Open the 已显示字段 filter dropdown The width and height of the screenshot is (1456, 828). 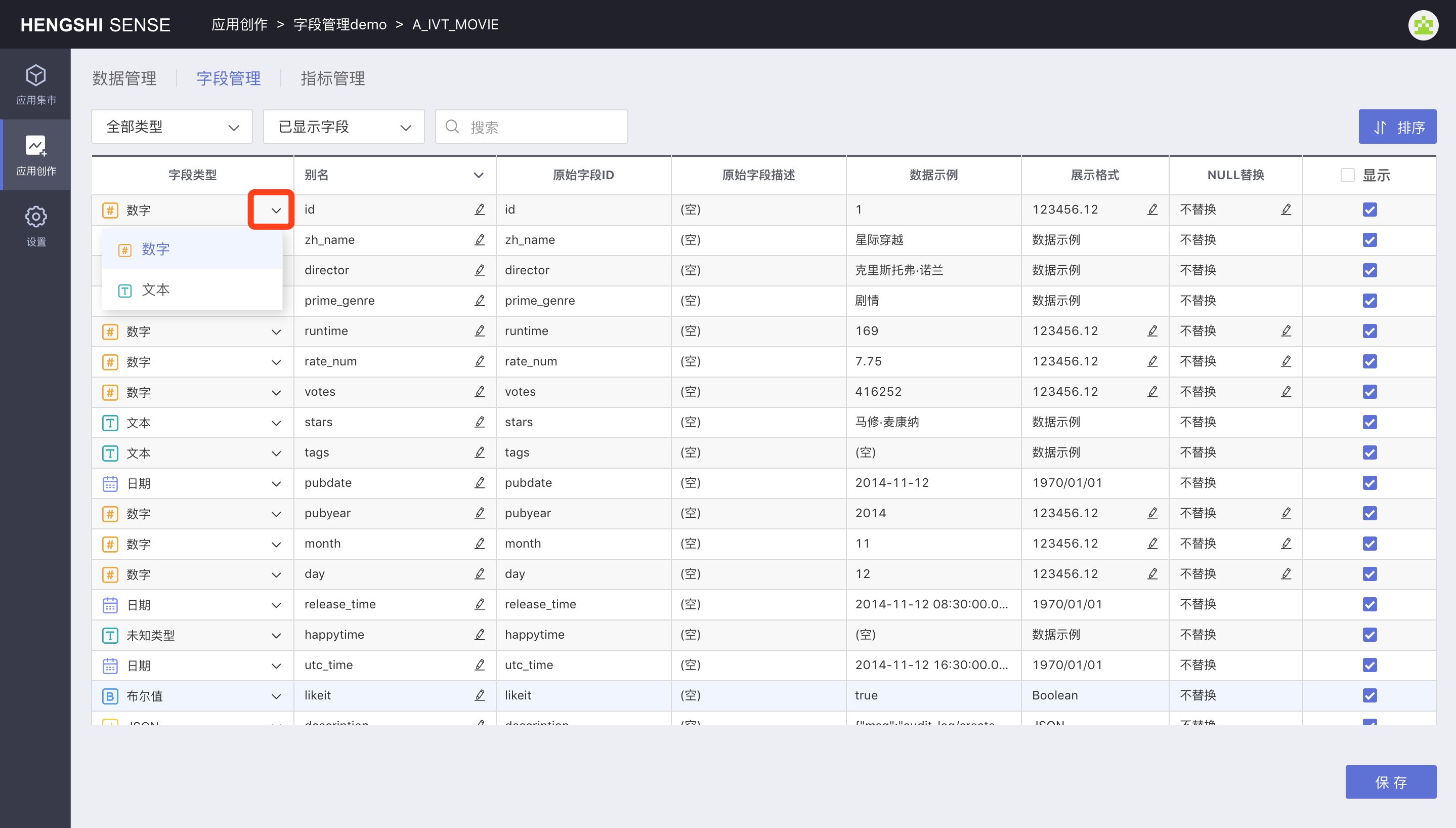(343, 126)
